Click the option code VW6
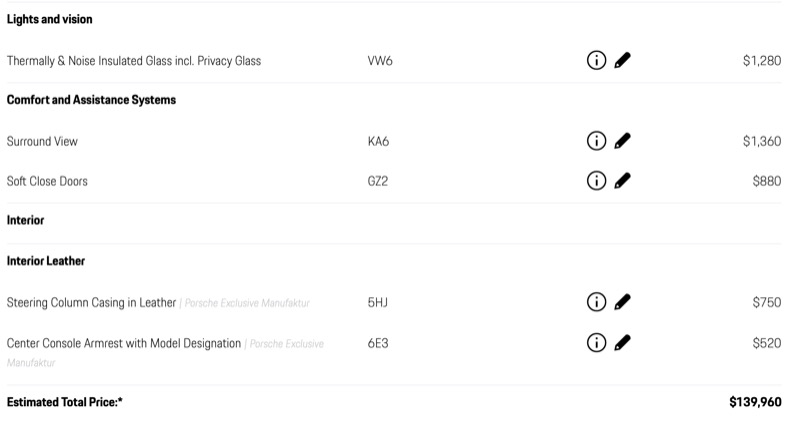This screenshot has width=800, height=427. [x=380, y=61]
